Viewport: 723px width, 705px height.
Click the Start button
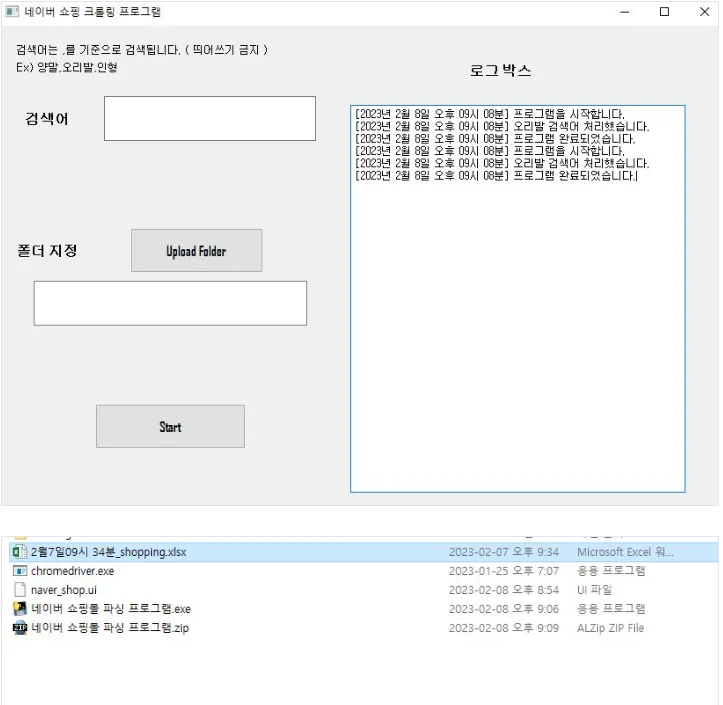click(170, 426)
